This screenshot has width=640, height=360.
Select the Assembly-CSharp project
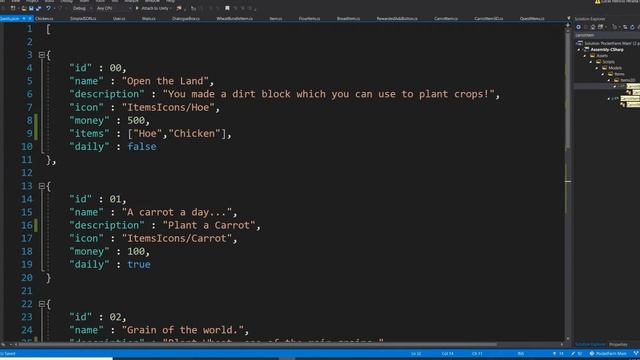pos(607,50)
